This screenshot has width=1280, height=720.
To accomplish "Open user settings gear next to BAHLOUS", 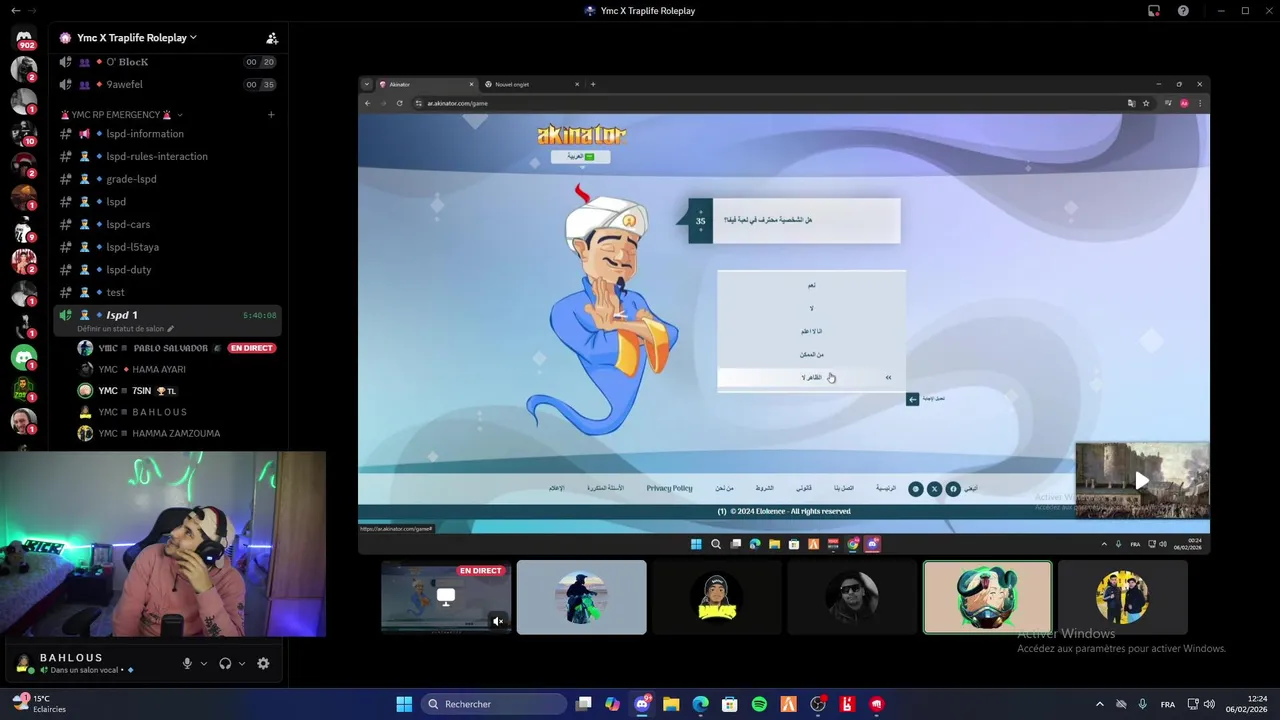I will click(x=263, y=663).
